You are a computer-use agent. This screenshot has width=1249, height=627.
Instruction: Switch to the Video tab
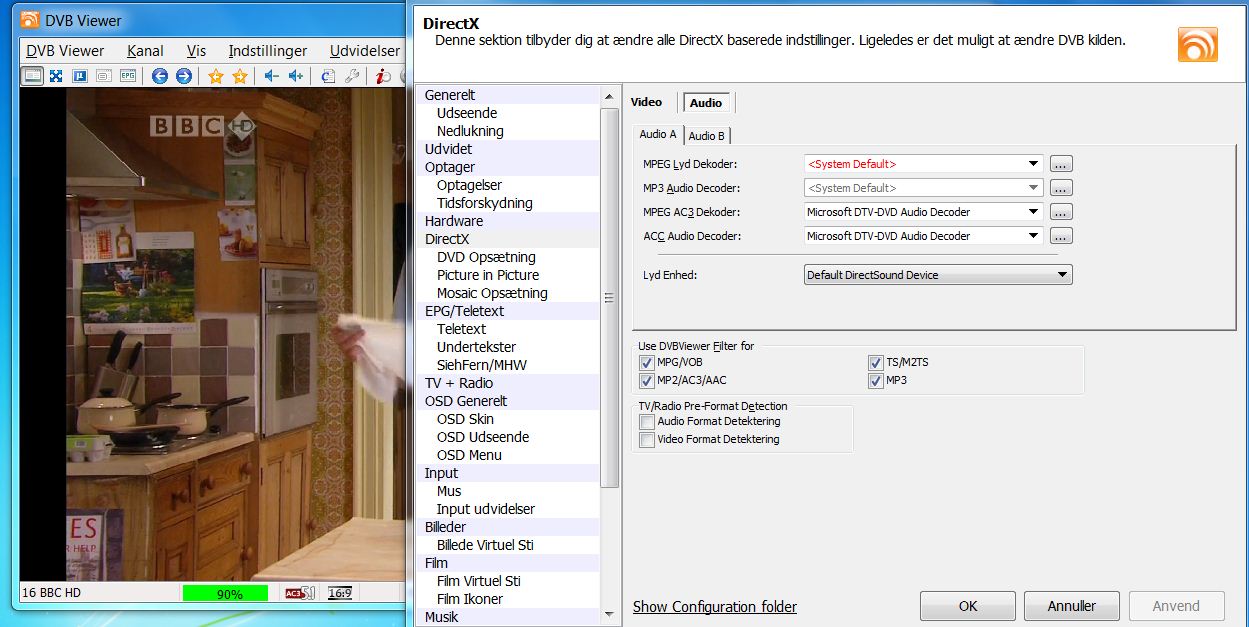click(x=646, y=102)
